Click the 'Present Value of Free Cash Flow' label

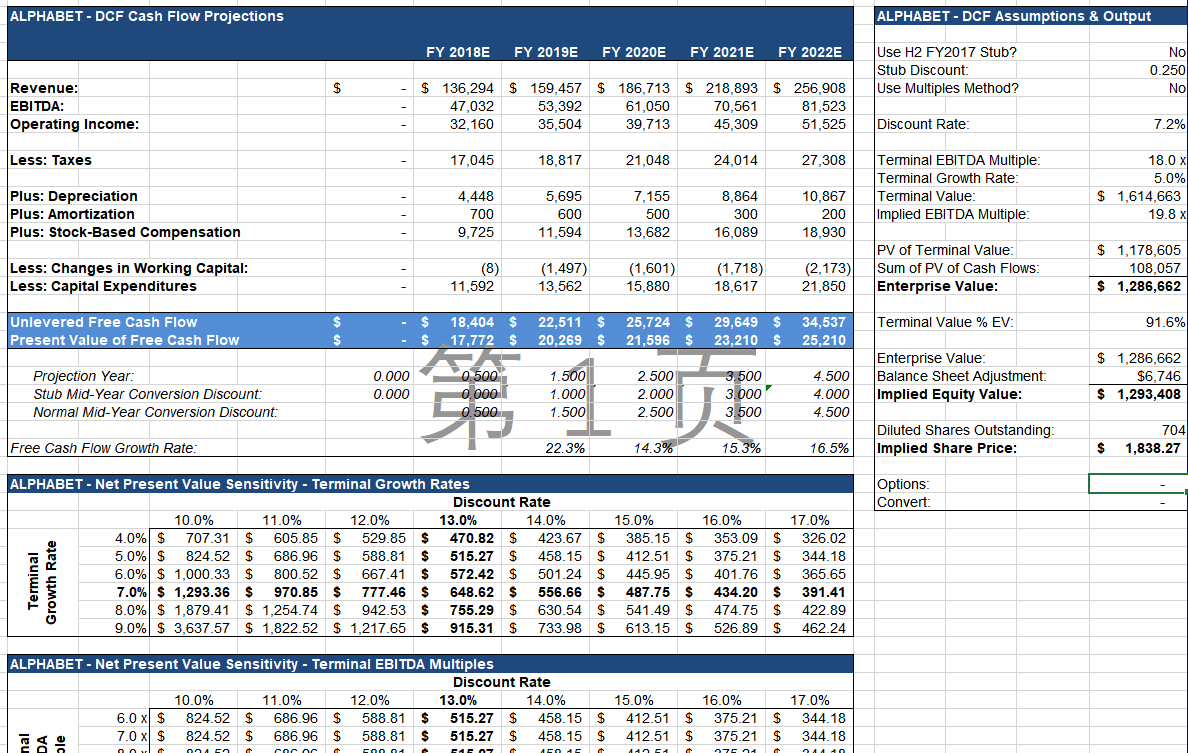pyautogui.click(x=124, y=340)
